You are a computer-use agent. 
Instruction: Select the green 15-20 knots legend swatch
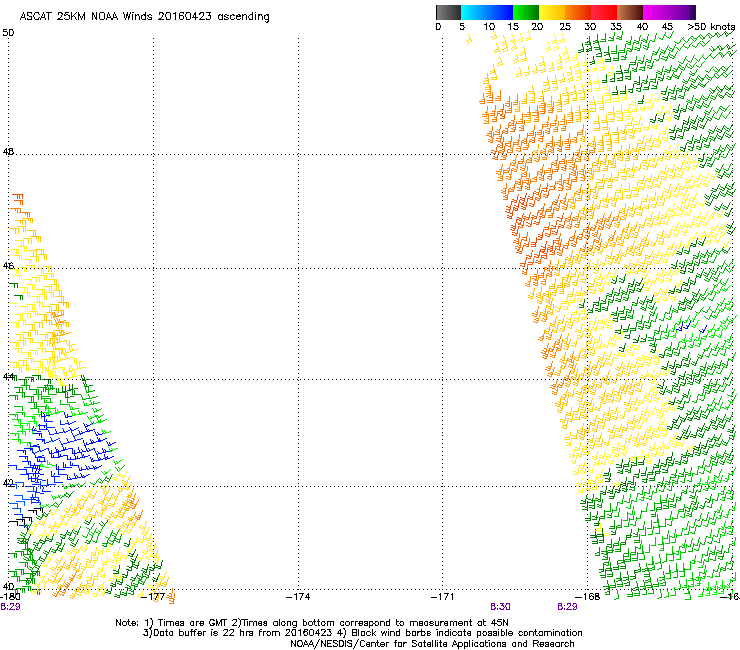pos(526,12)
